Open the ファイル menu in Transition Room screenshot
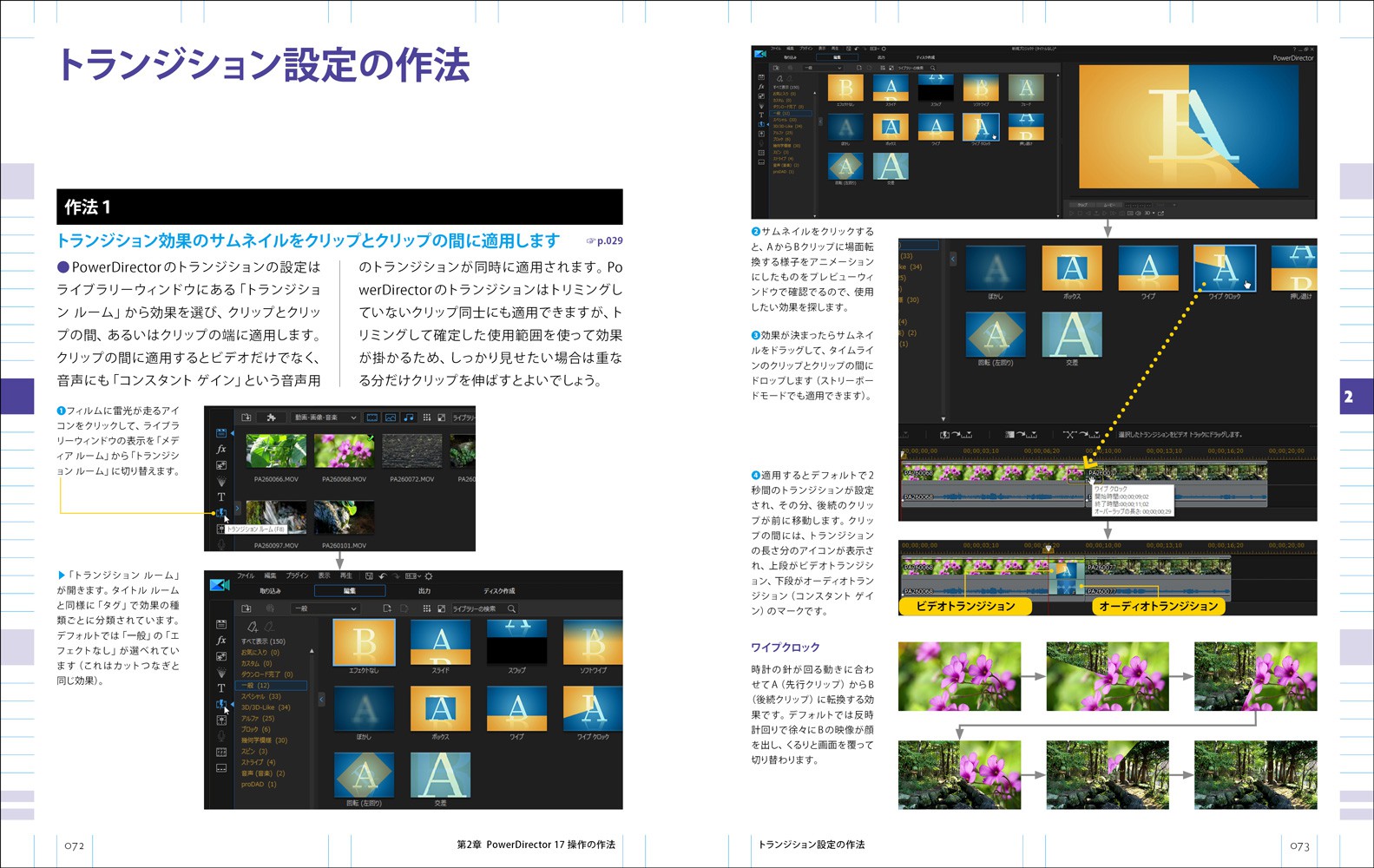This screenshot has height=868, width=1374. coord(246,575)
